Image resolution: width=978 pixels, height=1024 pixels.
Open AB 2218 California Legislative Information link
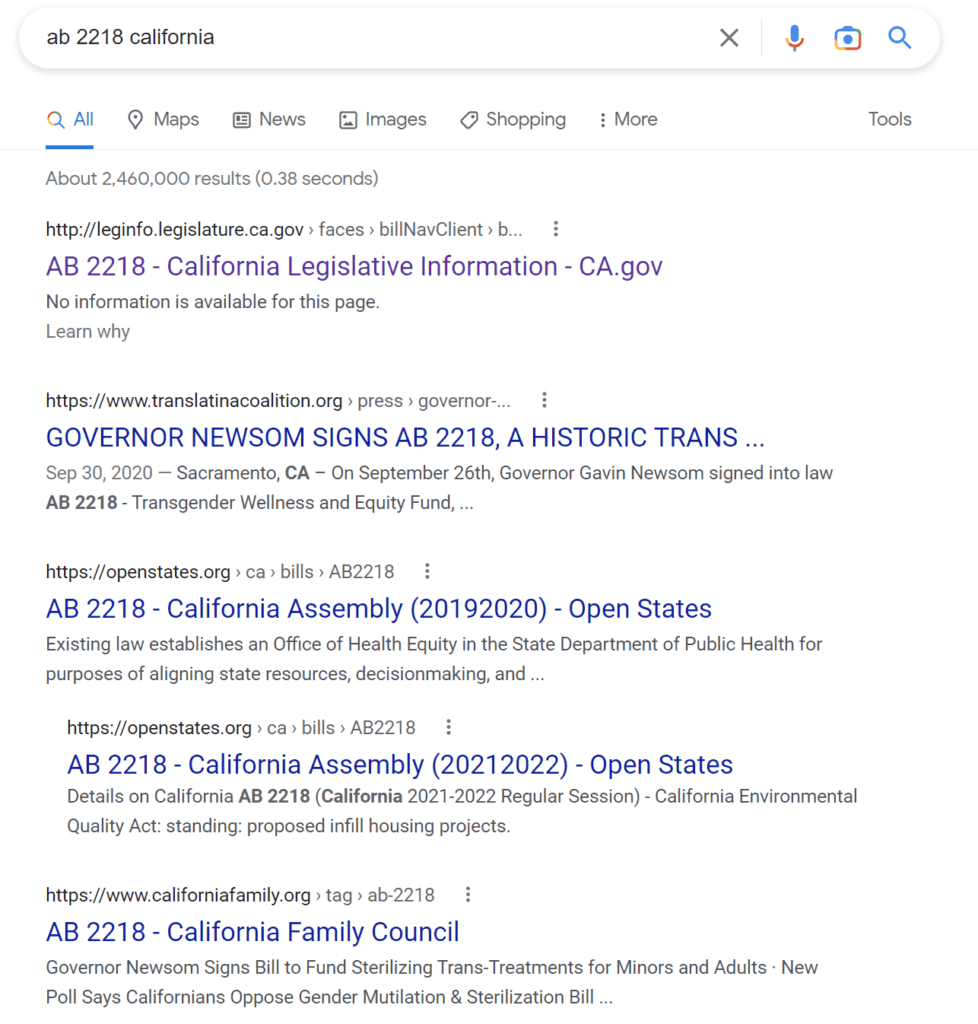[x=354, y=266]
